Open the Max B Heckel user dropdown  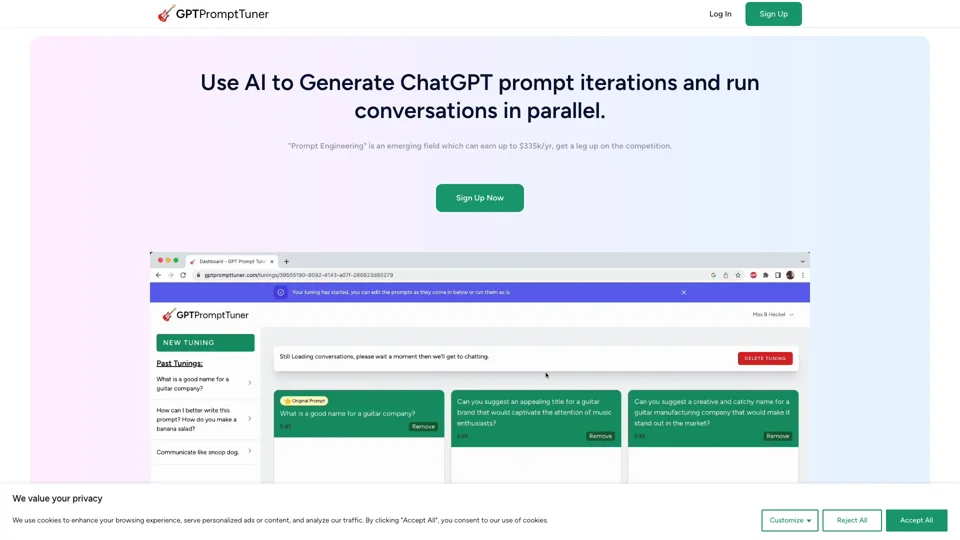773,315
